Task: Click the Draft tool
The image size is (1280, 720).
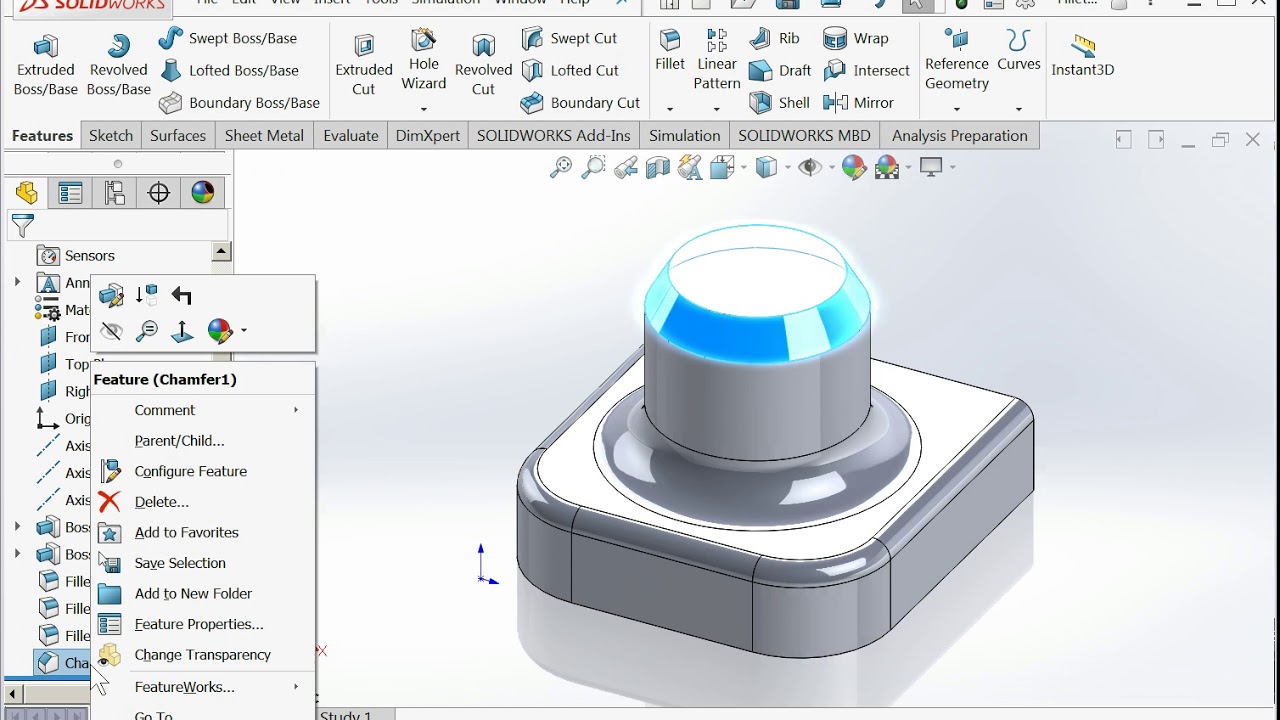Action: click(x=780, y=70)
